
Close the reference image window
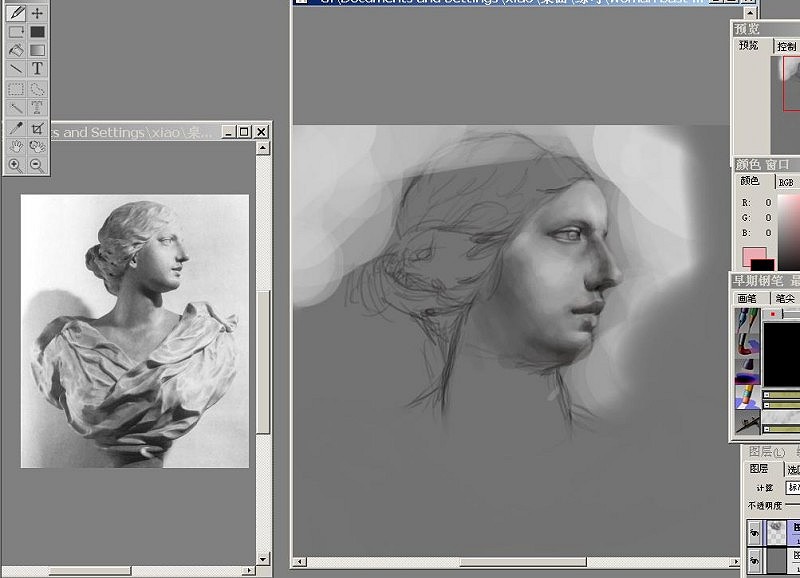point(261,132)
